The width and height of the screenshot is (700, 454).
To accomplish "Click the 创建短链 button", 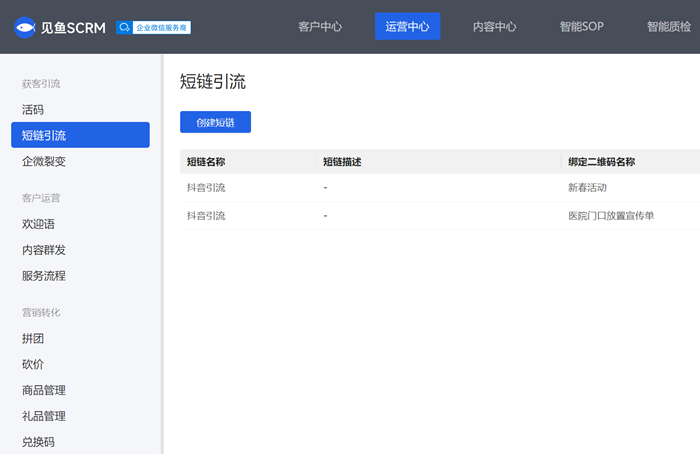I will 215,122.
